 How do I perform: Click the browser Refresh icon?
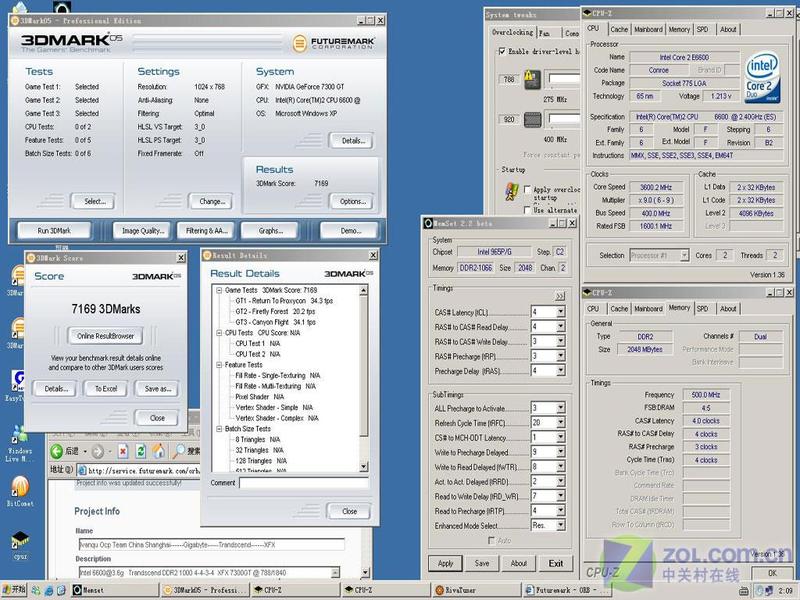[140, 452]
